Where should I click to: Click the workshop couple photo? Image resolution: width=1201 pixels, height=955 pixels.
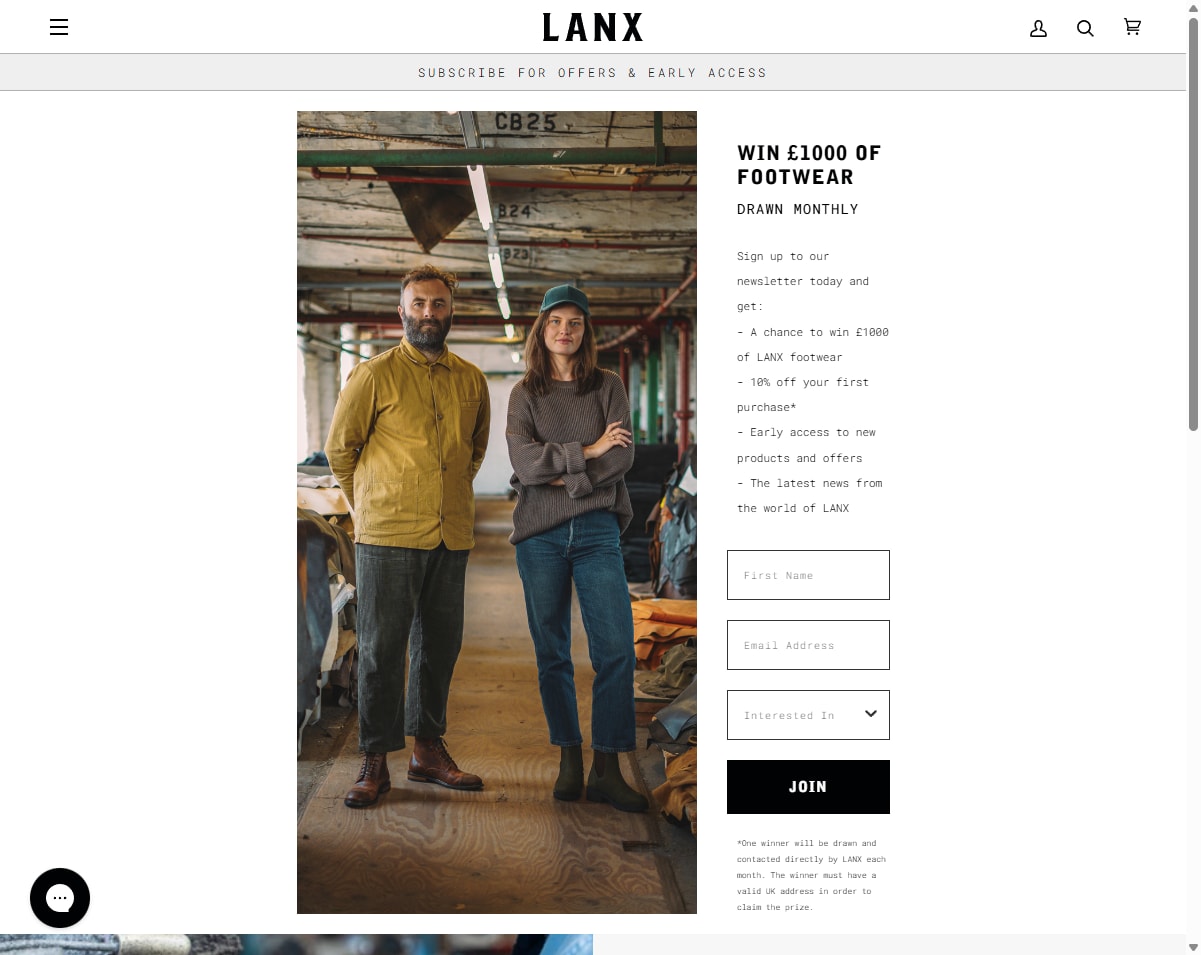coord(497,512)
